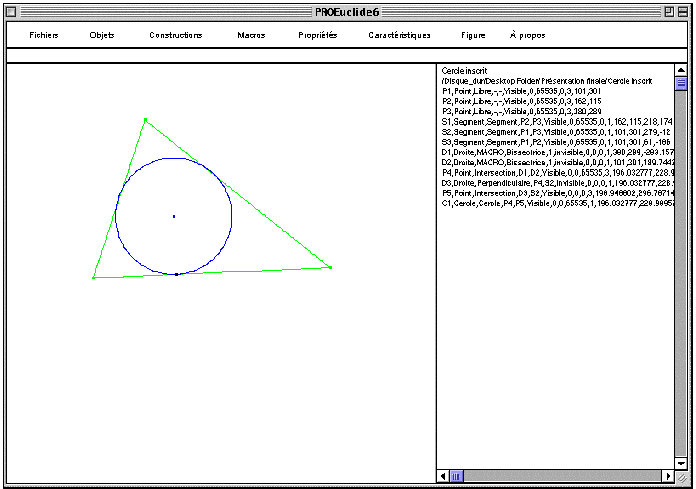The image size is (696, 489).
Task: Expand the Propriétés menu
Action: 318,35
